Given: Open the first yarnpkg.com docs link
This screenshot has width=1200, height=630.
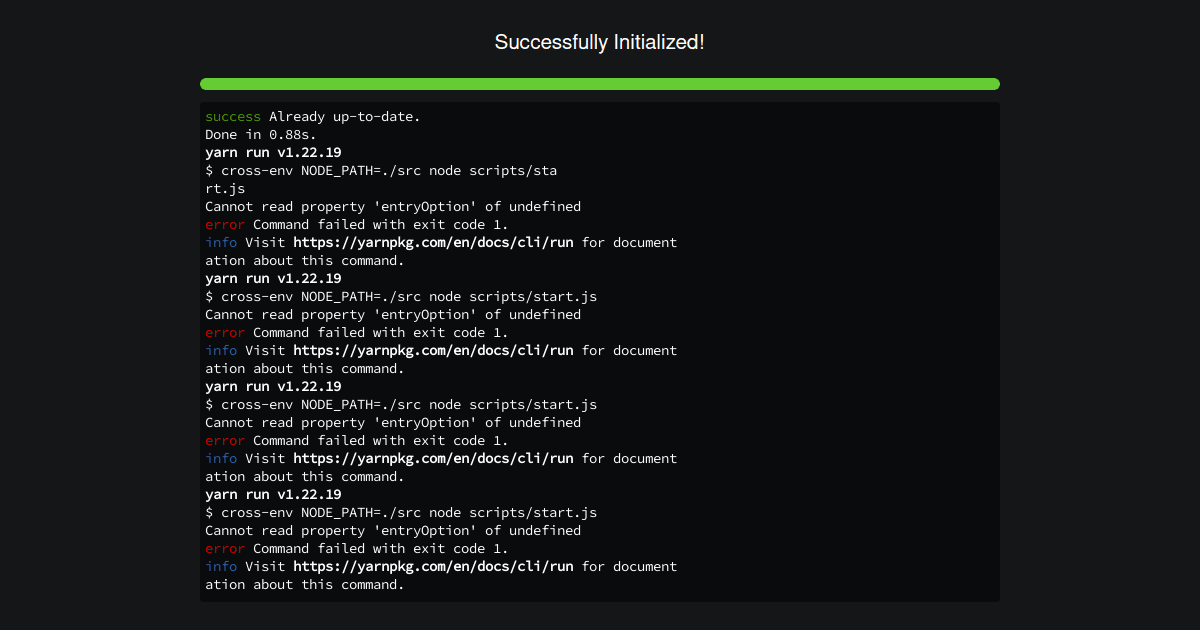Looking at the screenshot, I should coord(433,242).
